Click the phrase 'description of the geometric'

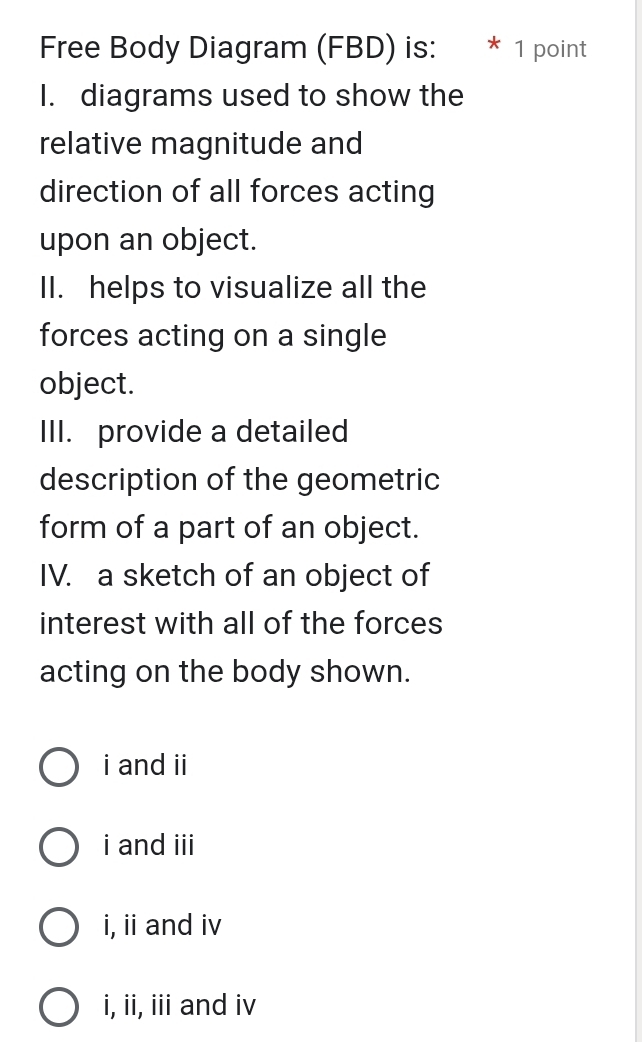point(239,480)
